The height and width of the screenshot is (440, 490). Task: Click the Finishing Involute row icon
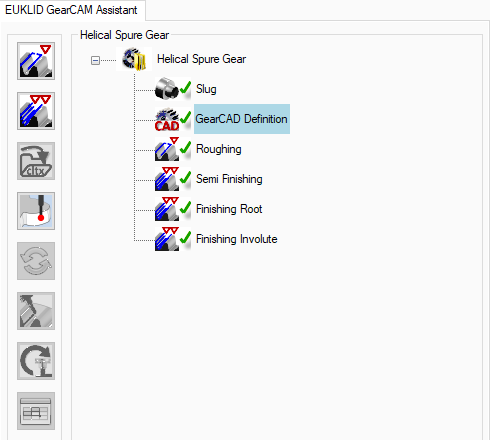167,239
